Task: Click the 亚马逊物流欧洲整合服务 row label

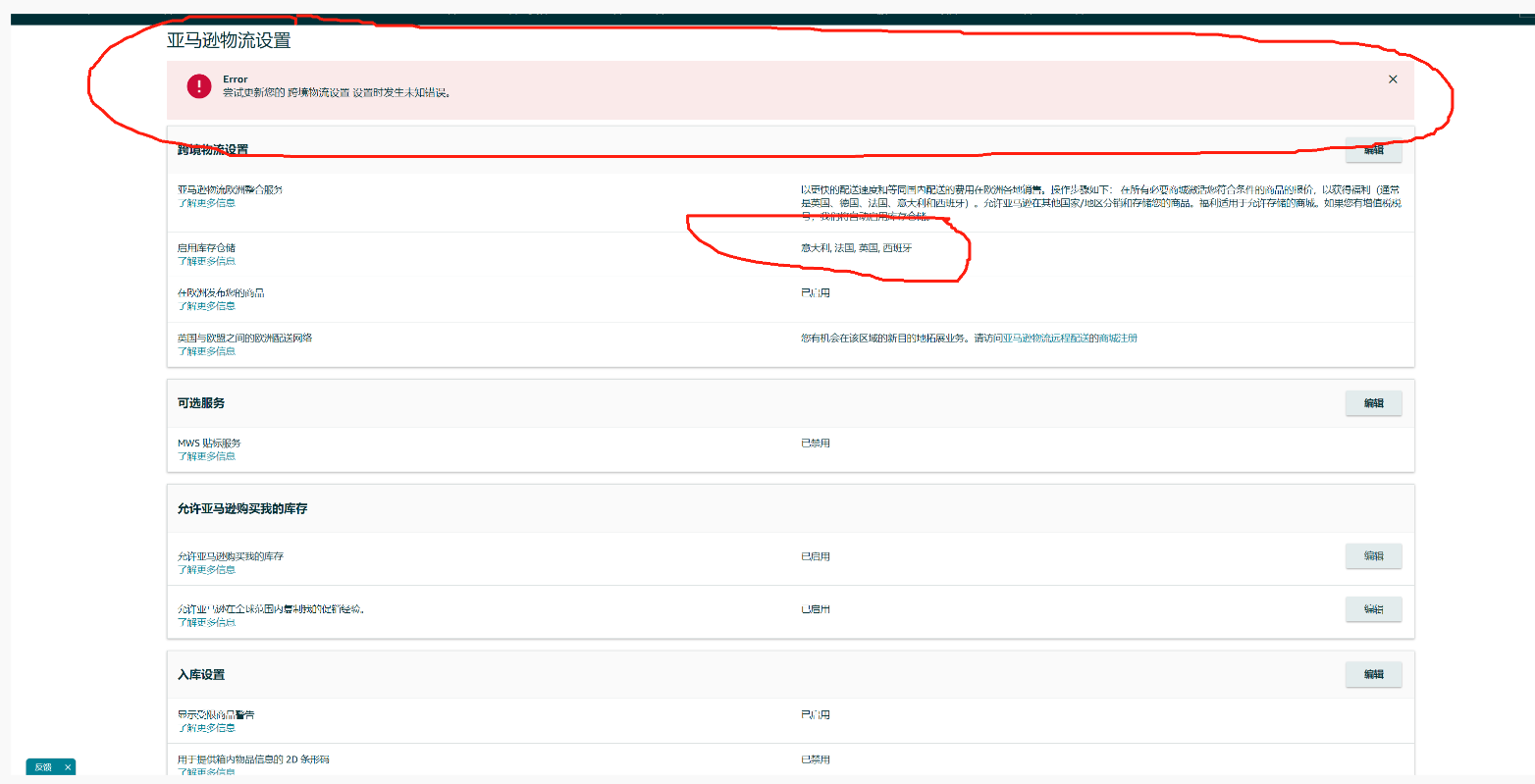Action: (230, 189)
